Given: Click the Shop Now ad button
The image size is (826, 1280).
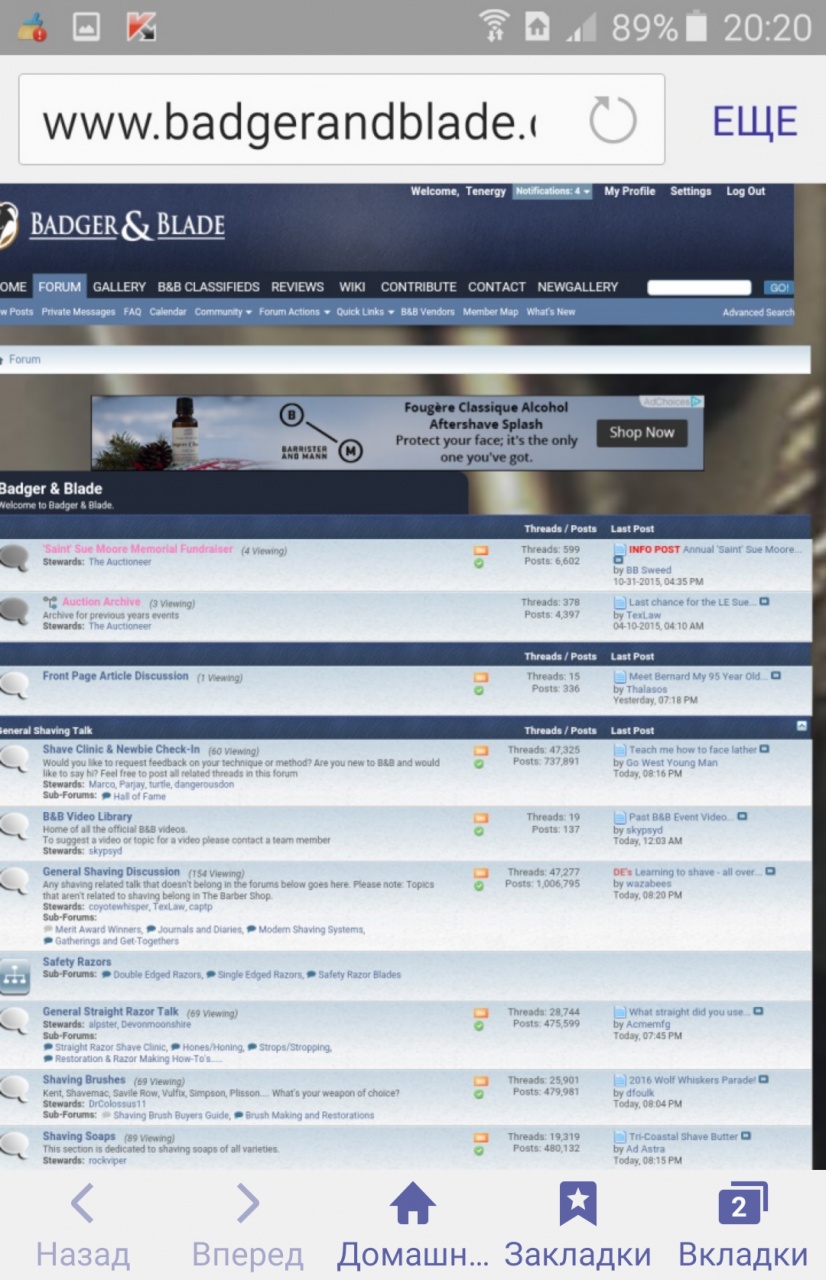Looking at the screenshot, I should click(642, 433).
